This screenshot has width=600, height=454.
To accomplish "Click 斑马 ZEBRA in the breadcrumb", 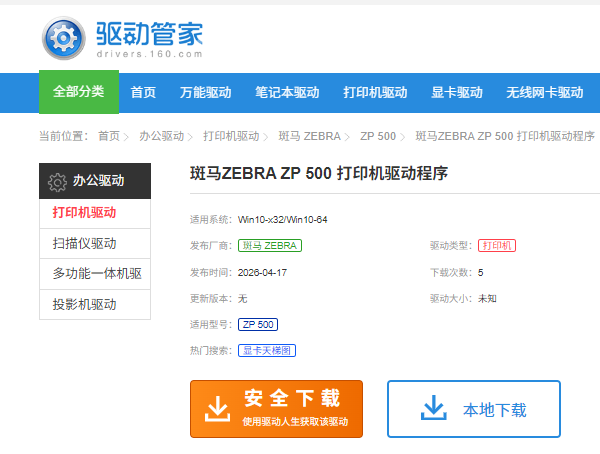I will 310,136.
